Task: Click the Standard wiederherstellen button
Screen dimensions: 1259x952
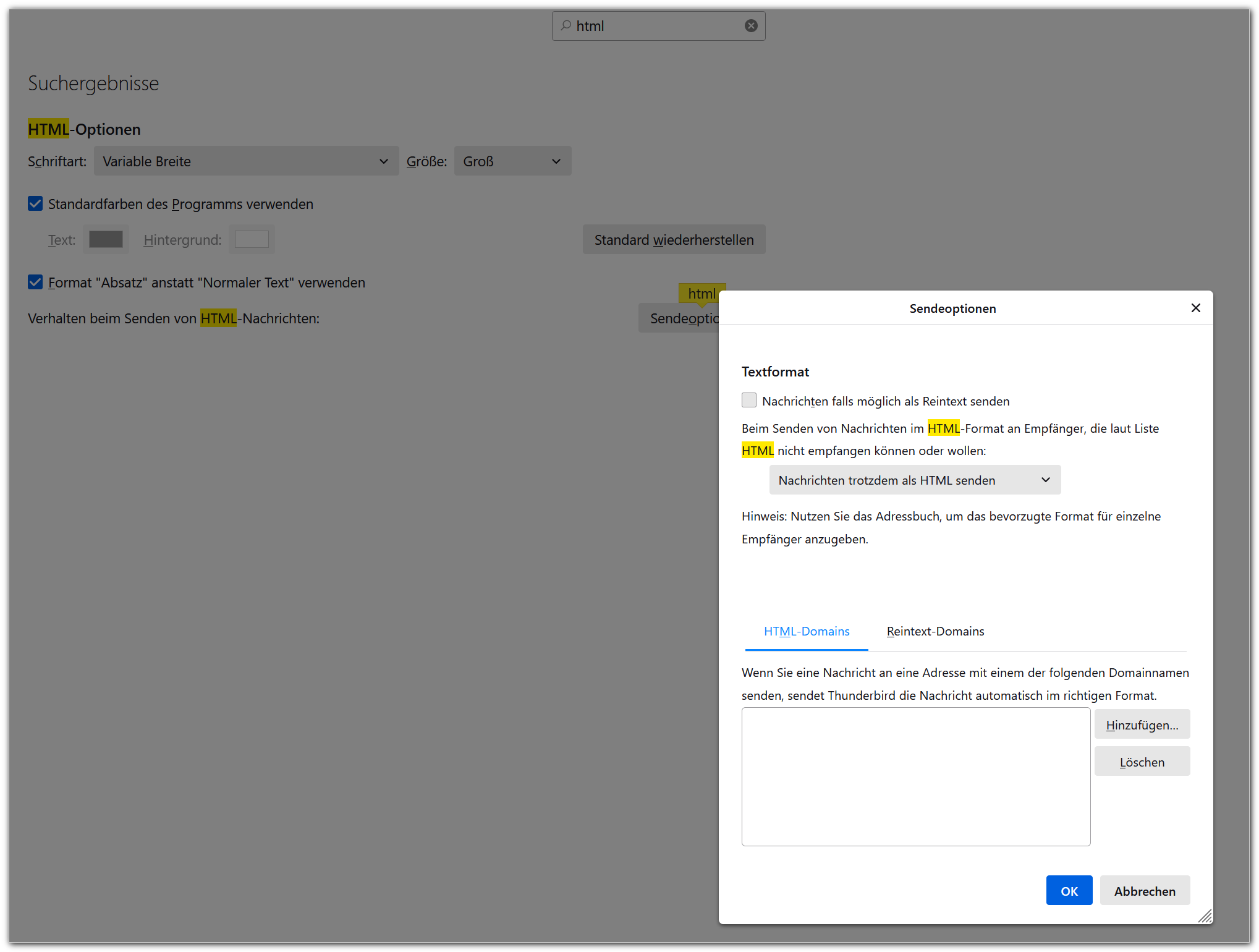Action: (673, 240)
